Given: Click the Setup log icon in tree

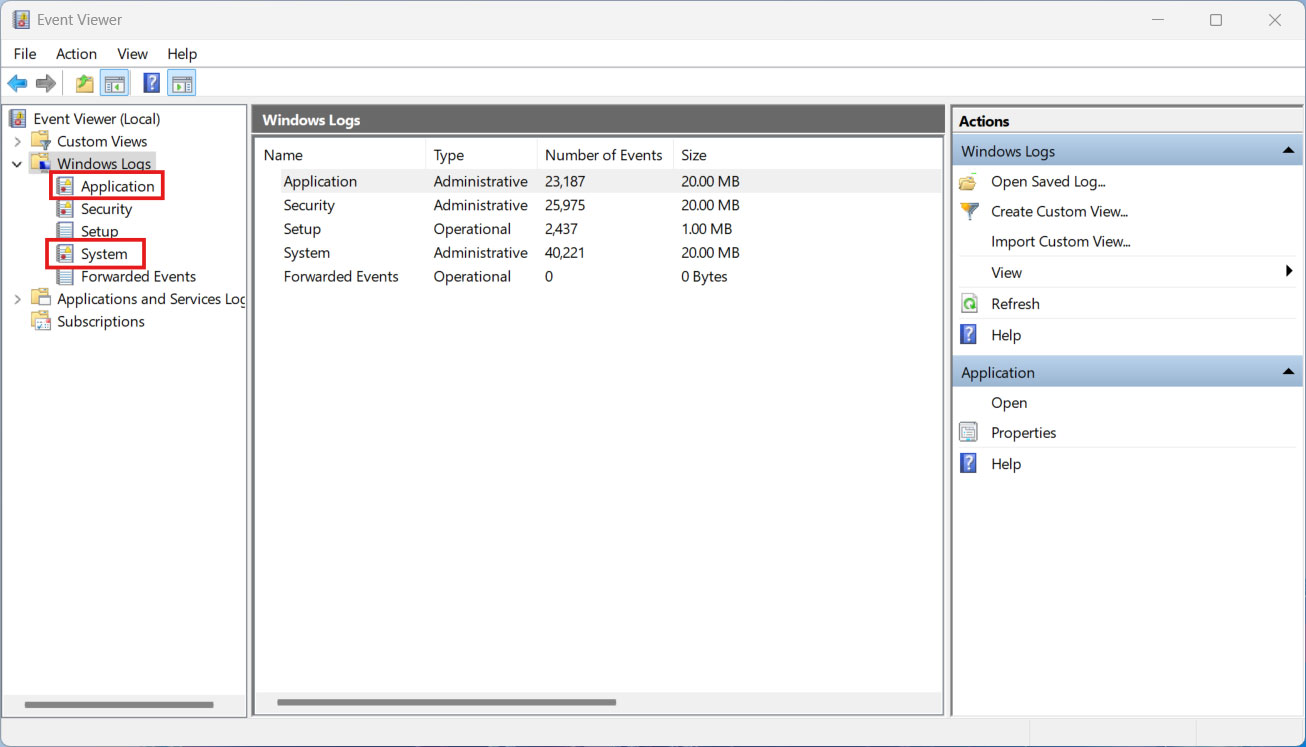Looking at the screenshot, I should click(x=65, y=231).
